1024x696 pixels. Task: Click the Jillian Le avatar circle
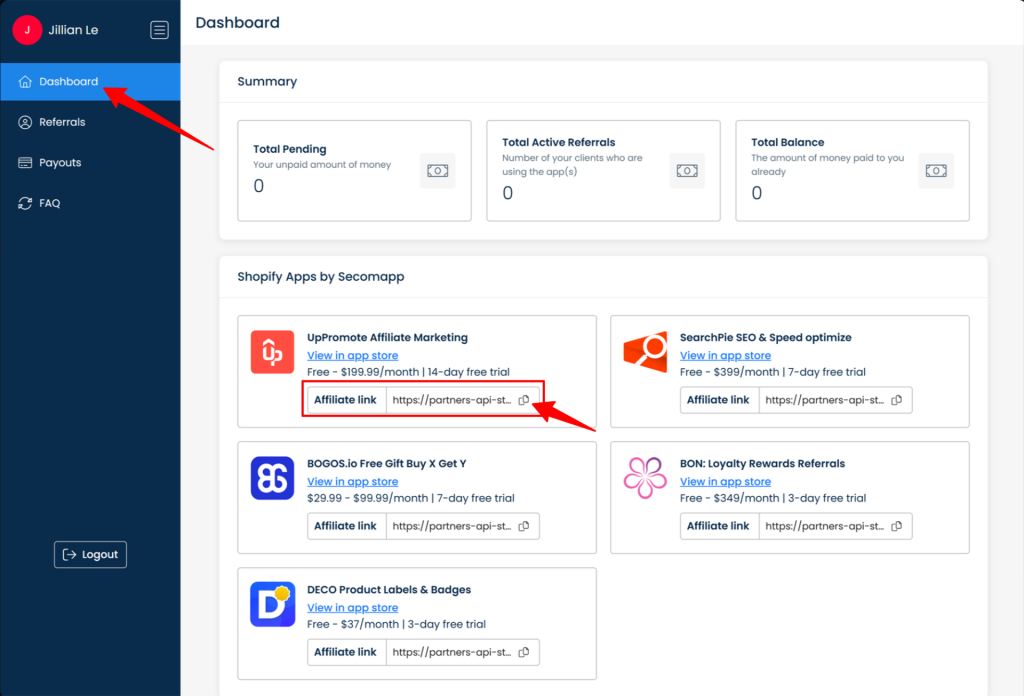pos(27,30)
